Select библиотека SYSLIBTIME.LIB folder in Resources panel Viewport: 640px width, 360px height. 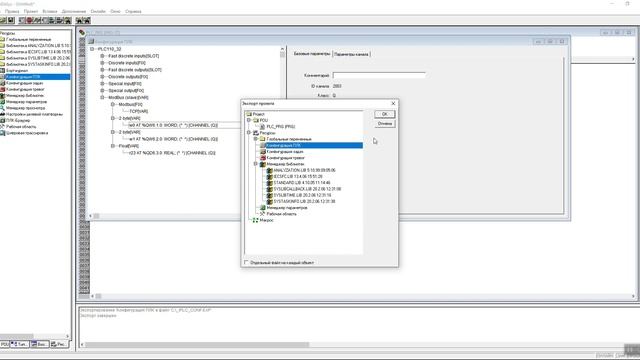point(38,58)
